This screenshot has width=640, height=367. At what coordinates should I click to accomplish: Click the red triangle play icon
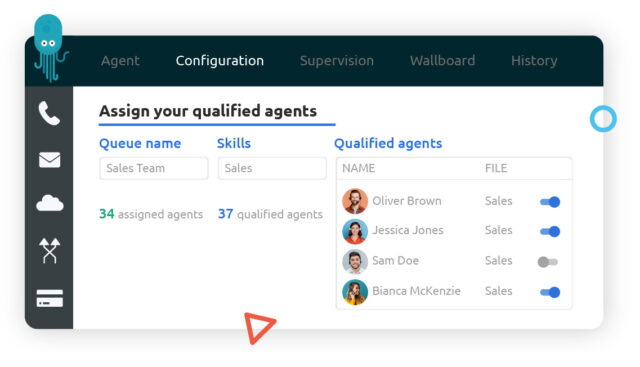pyautogui.click(x=259, y=327)
